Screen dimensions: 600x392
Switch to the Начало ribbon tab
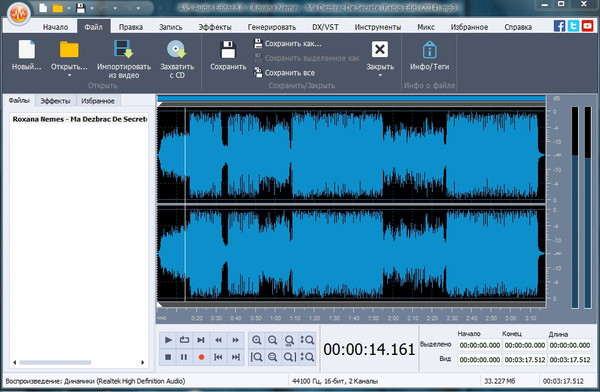point(55,27)
